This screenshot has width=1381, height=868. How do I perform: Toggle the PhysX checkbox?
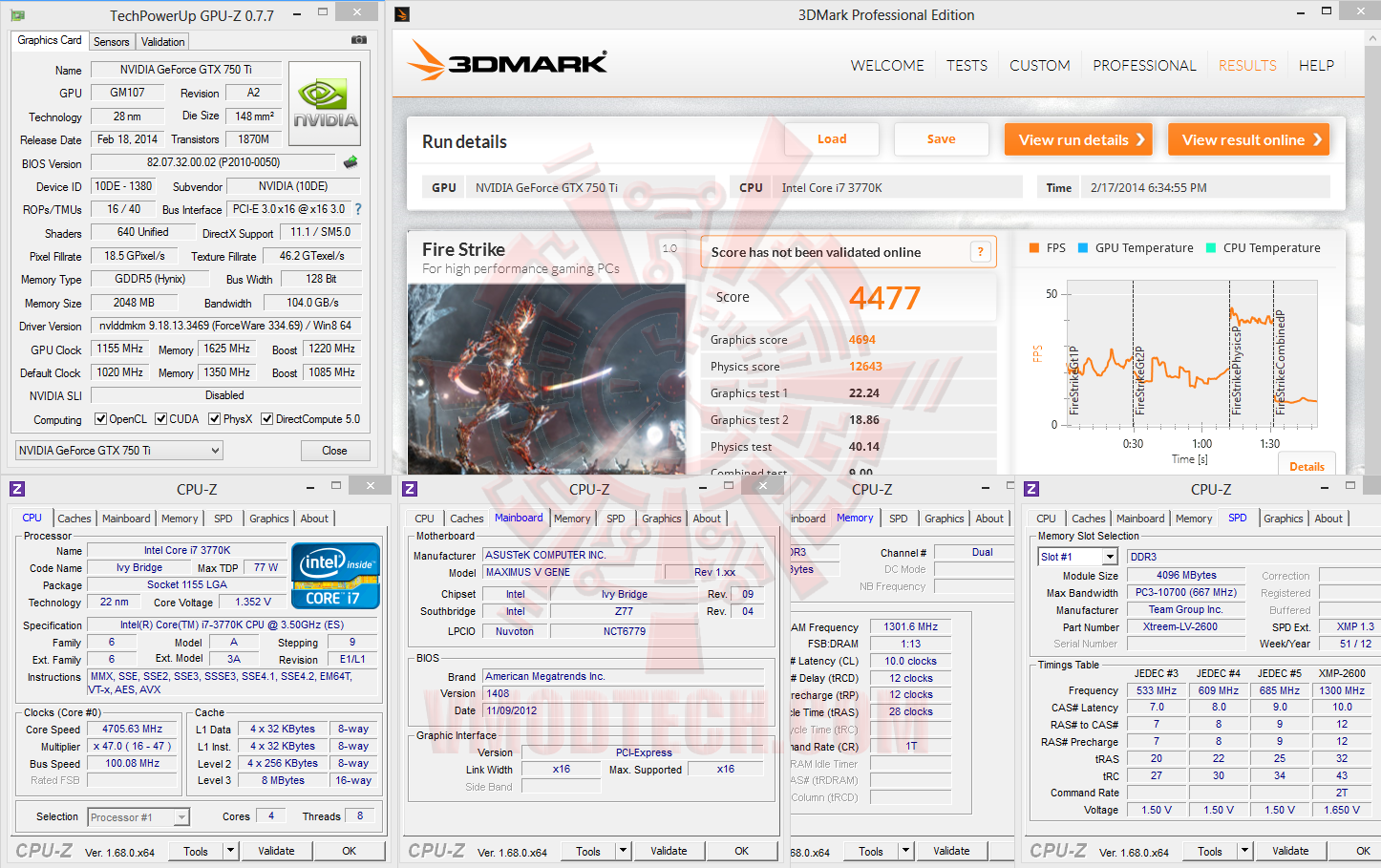click(x=215, y=418)
